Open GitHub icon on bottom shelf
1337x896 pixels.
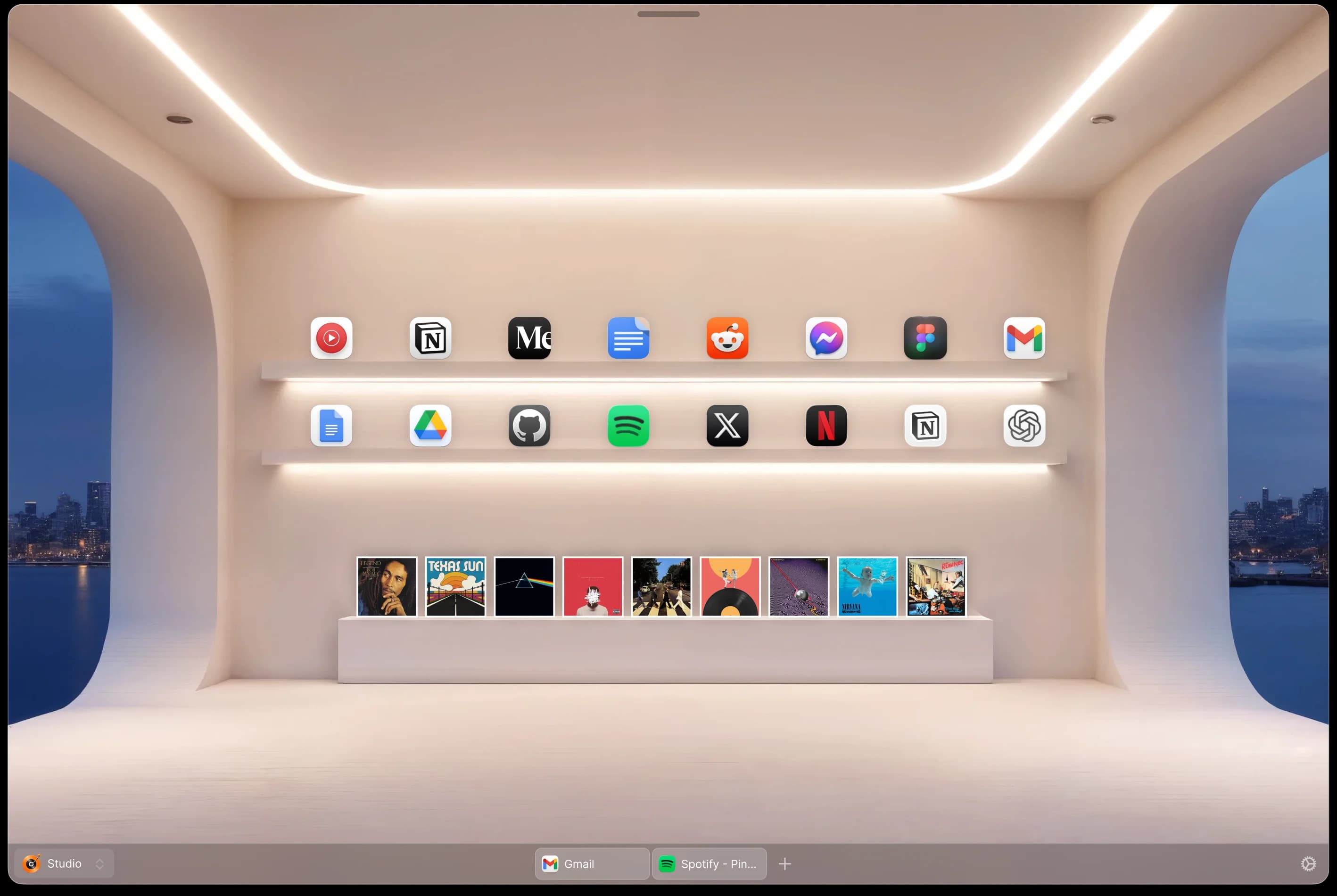click(x=529, y=426)
